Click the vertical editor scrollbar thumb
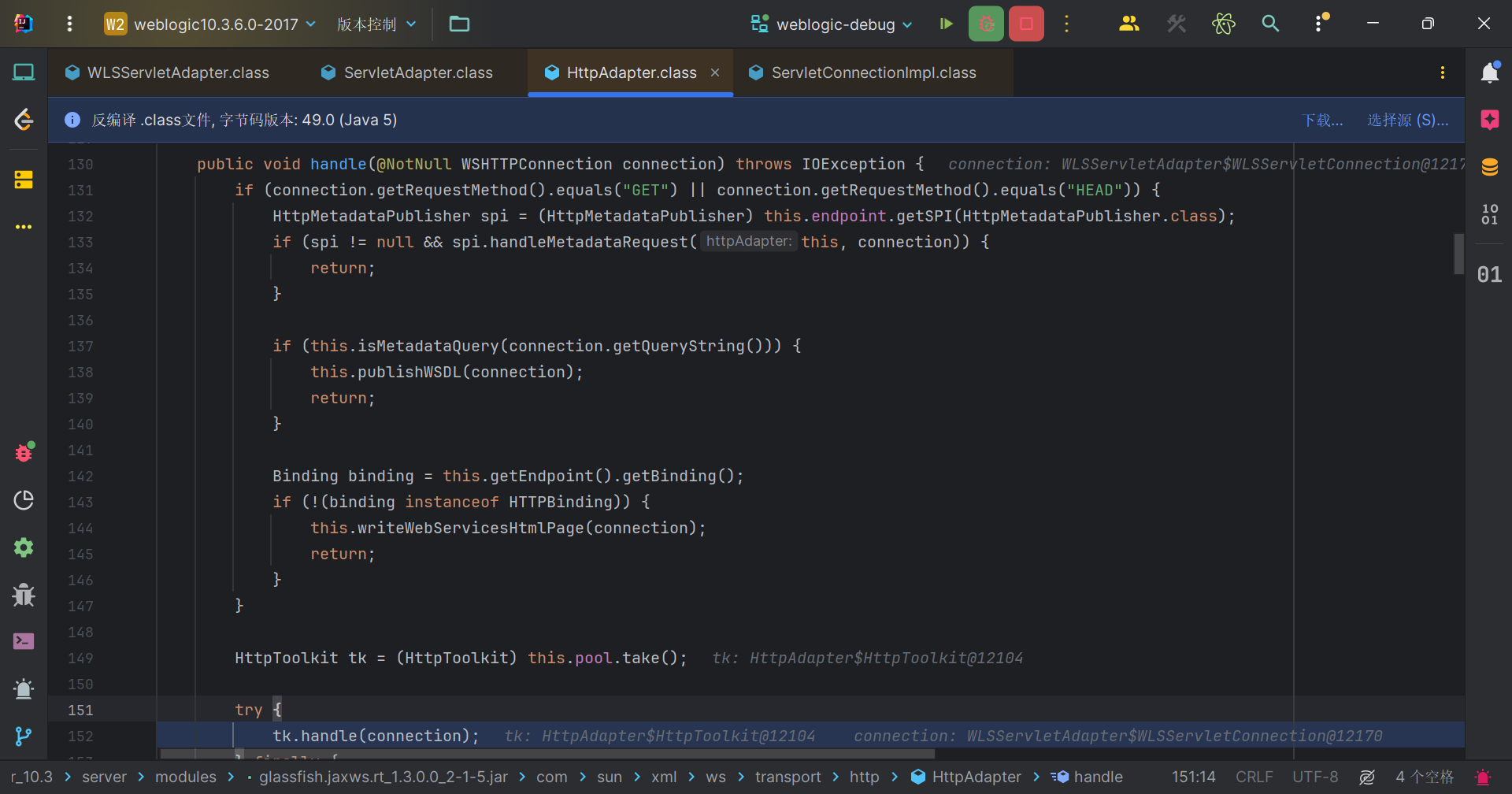The image size is (1512, 794). (x=1458, y=254)
